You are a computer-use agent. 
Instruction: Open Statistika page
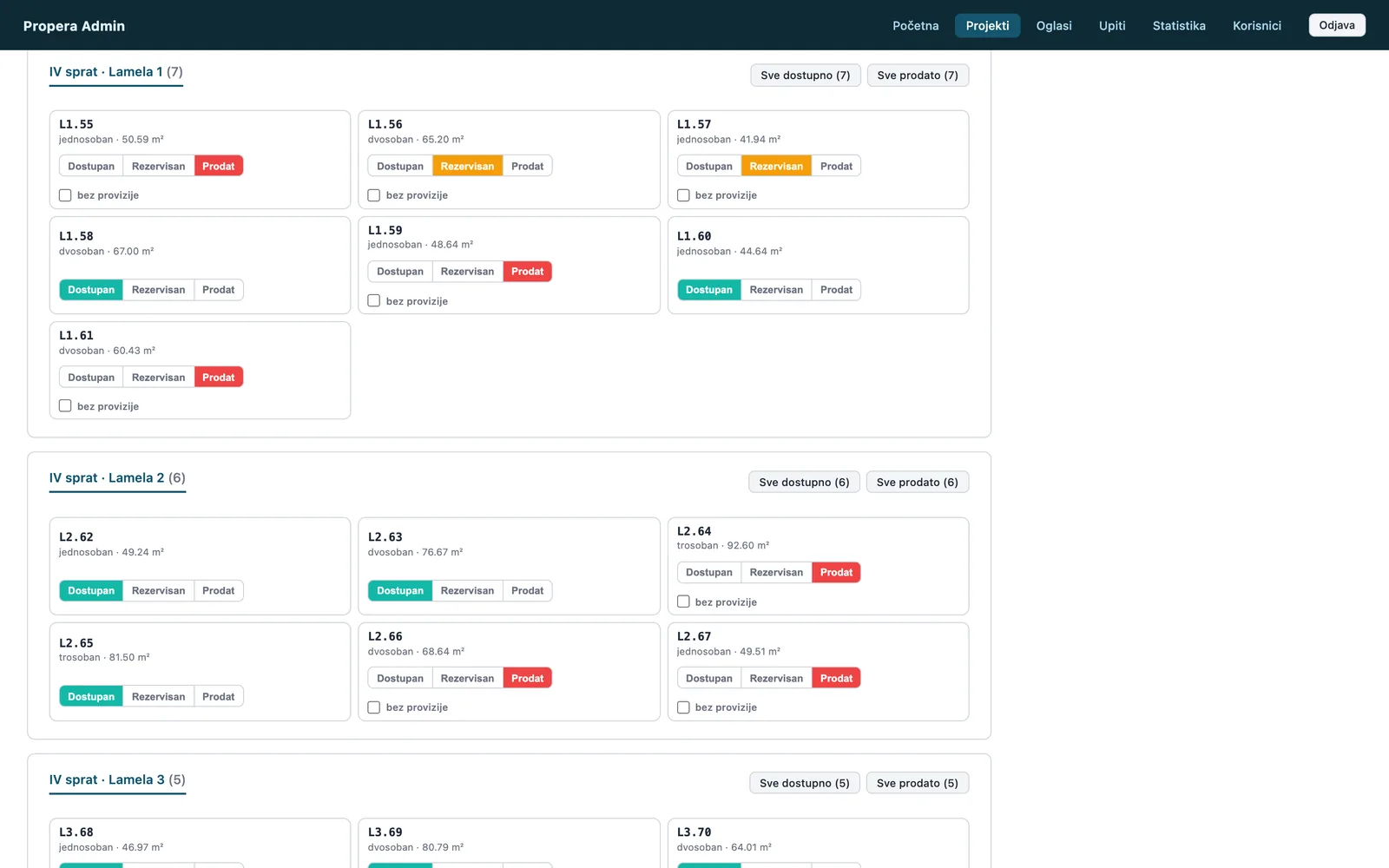(1179, 26)
